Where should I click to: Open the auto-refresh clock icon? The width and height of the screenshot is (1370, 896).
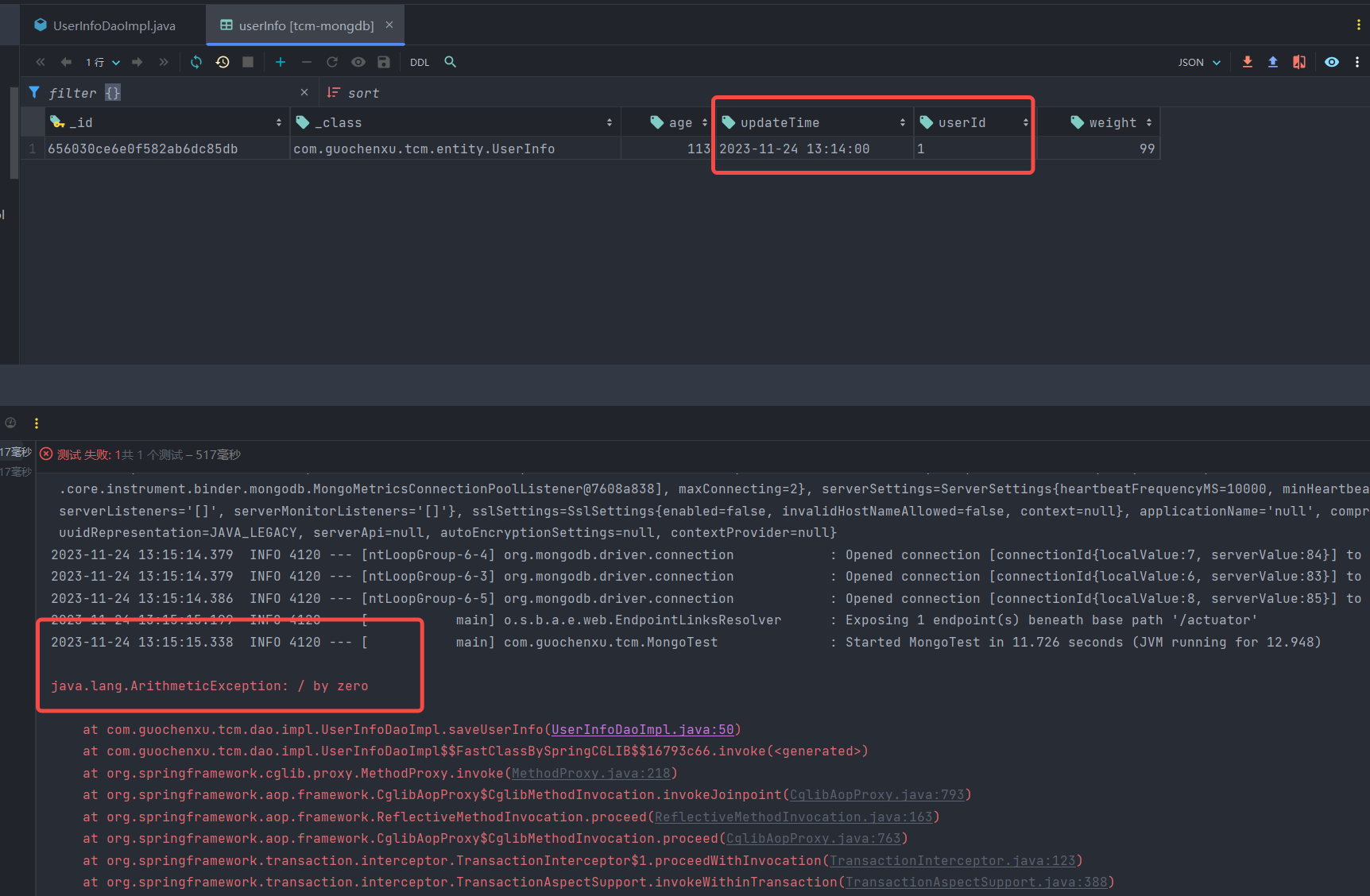(223, 62)
